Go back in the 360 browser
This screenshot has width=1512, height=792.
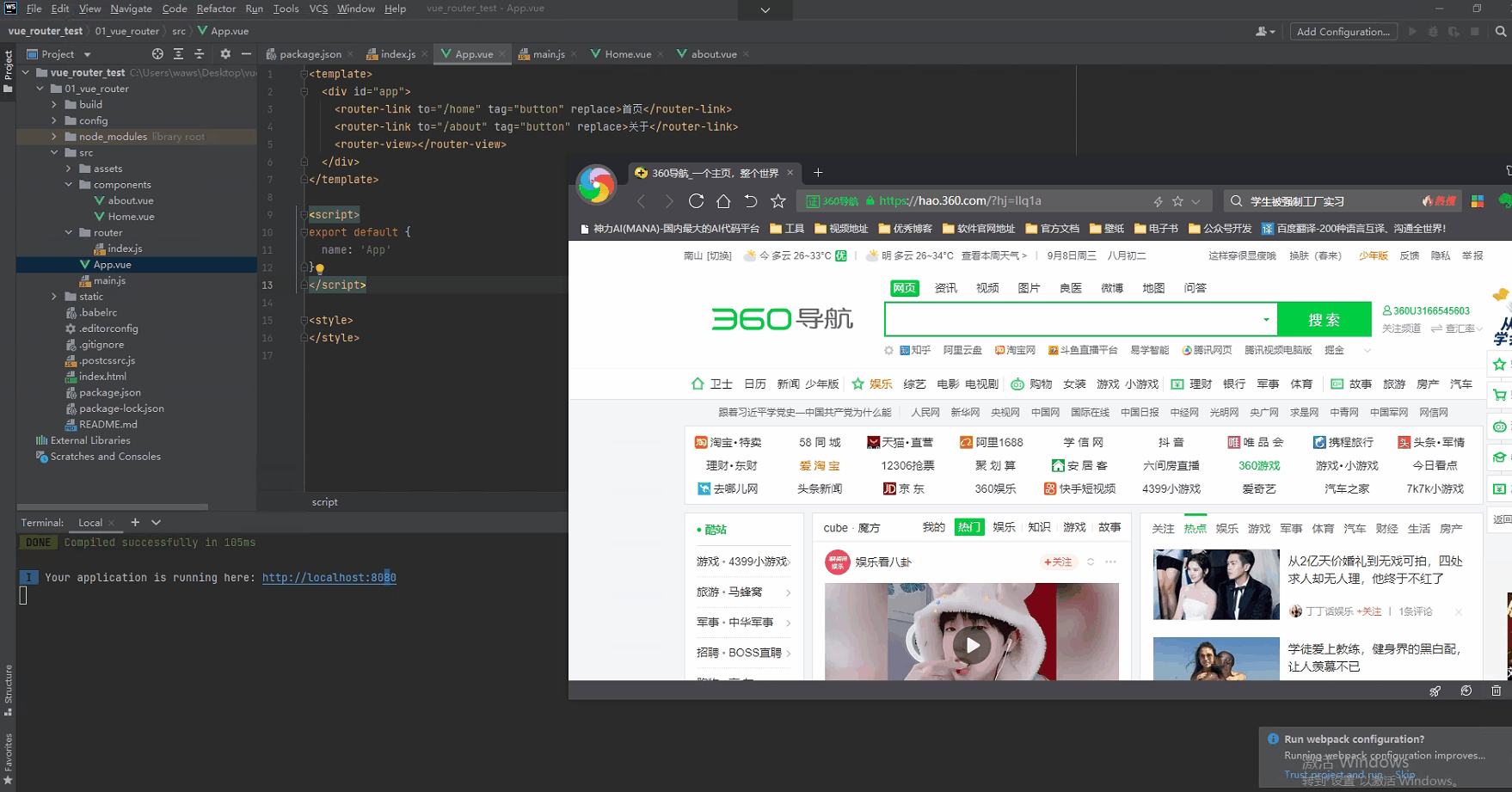tap(641, 201)
